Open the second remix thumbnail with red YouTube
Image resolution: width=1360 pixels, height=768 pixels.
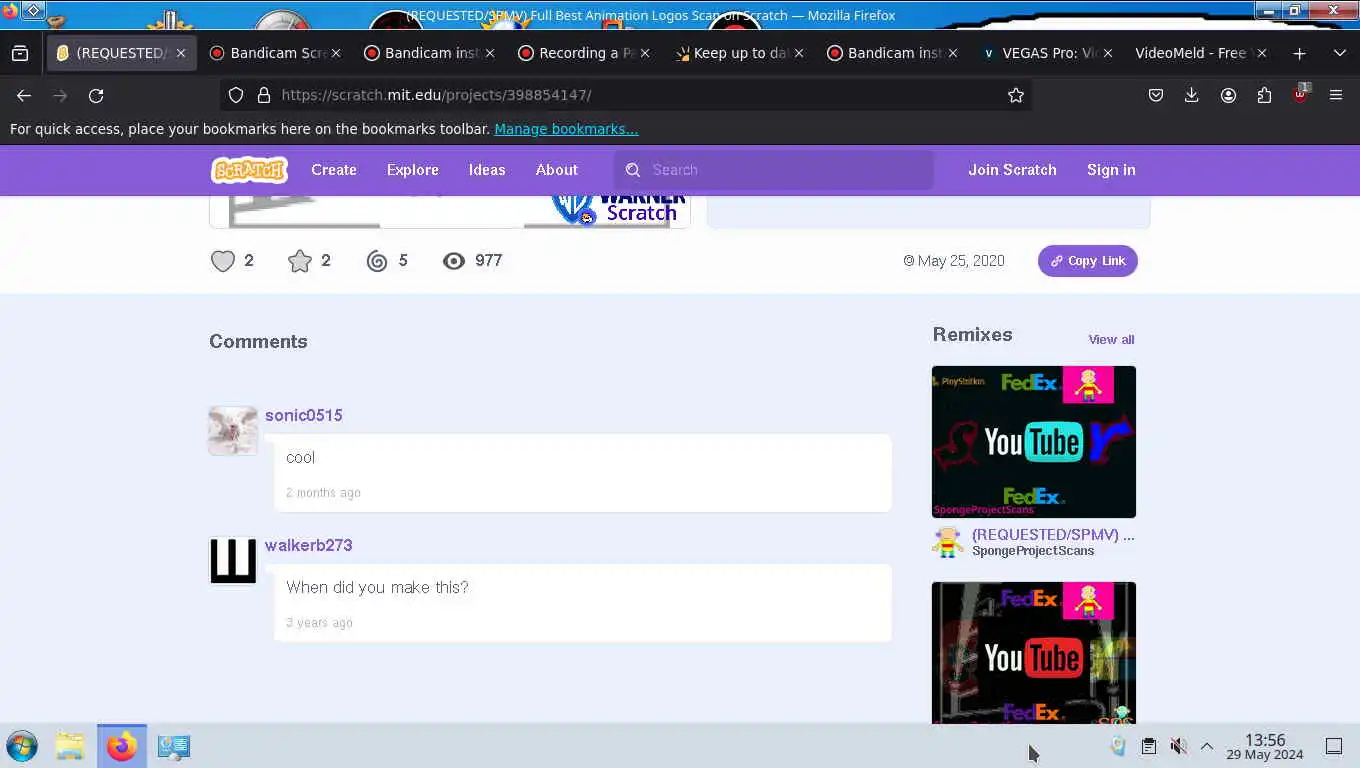pos(1034,653)
